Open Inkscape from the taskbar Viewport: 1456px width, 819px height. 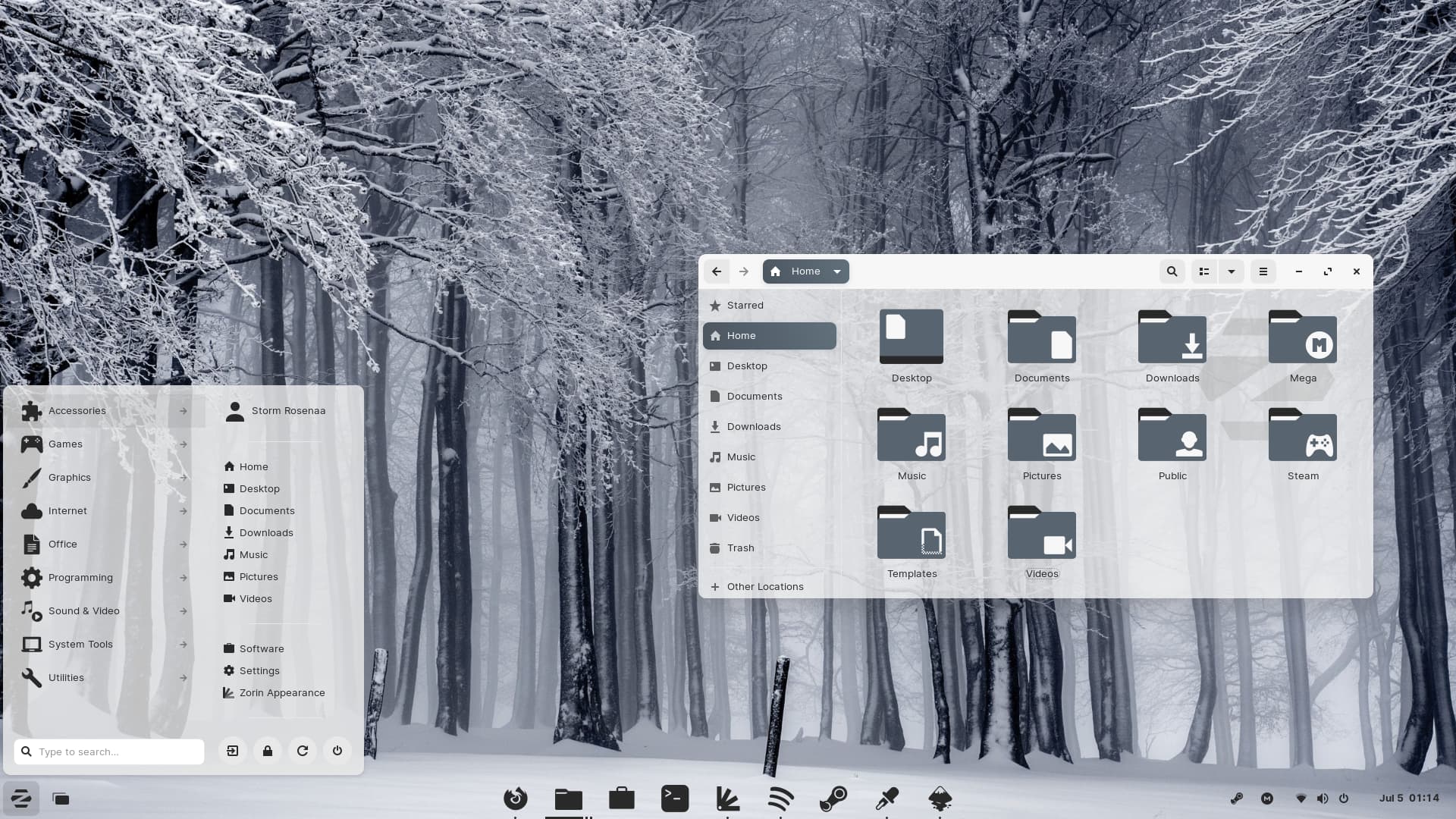coord(940,799)
